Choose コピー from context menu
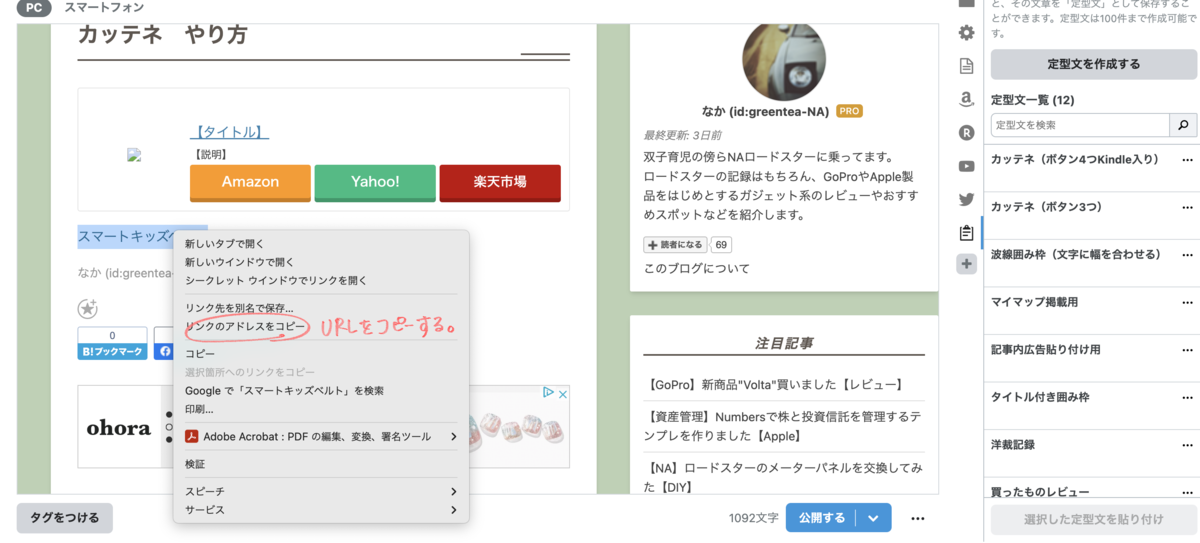Image resolution: width=1200 pixels, height=543 pixels. [x=200, y=354]
